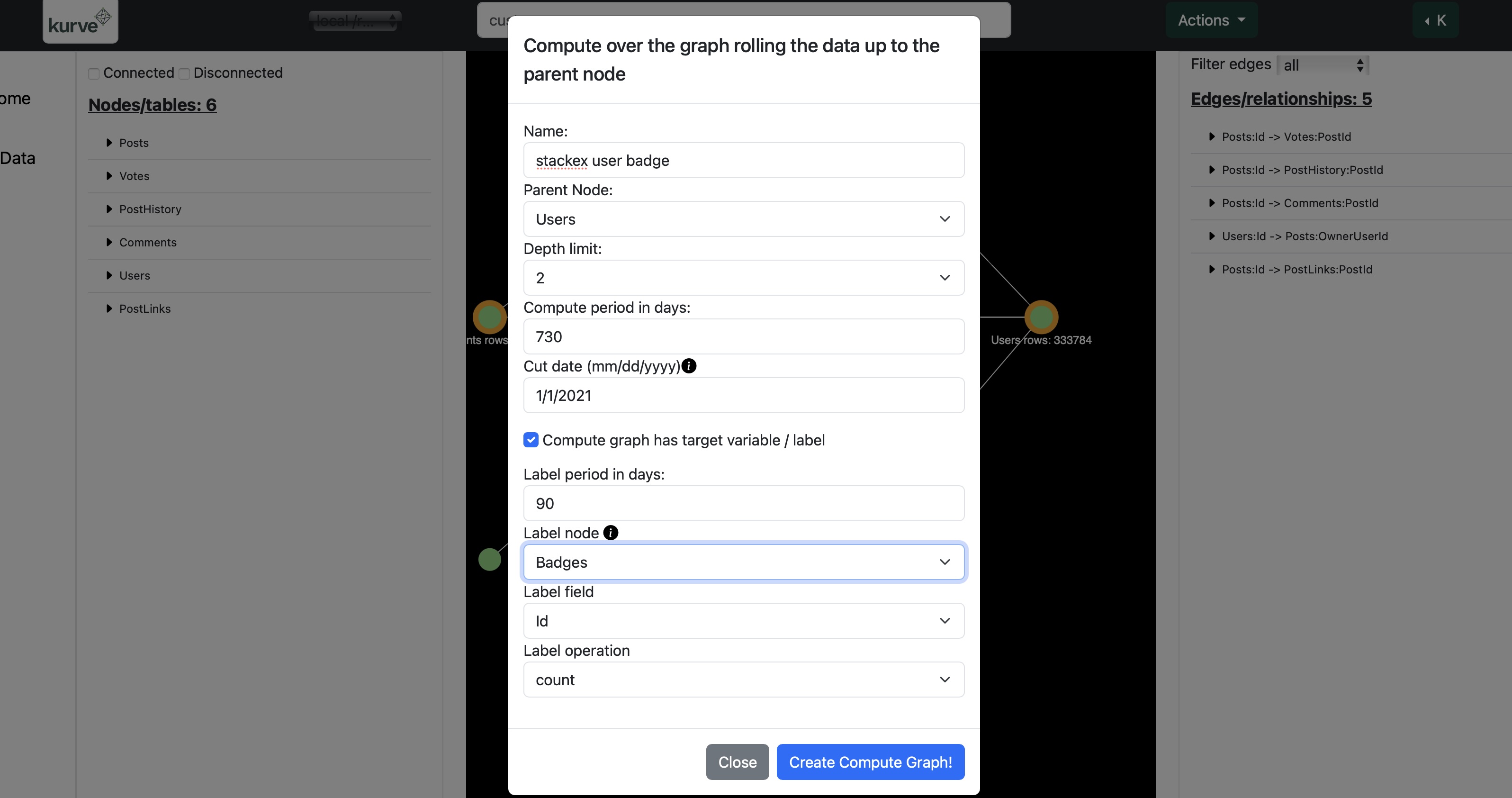Open the local data source selector

coord(355,20)
